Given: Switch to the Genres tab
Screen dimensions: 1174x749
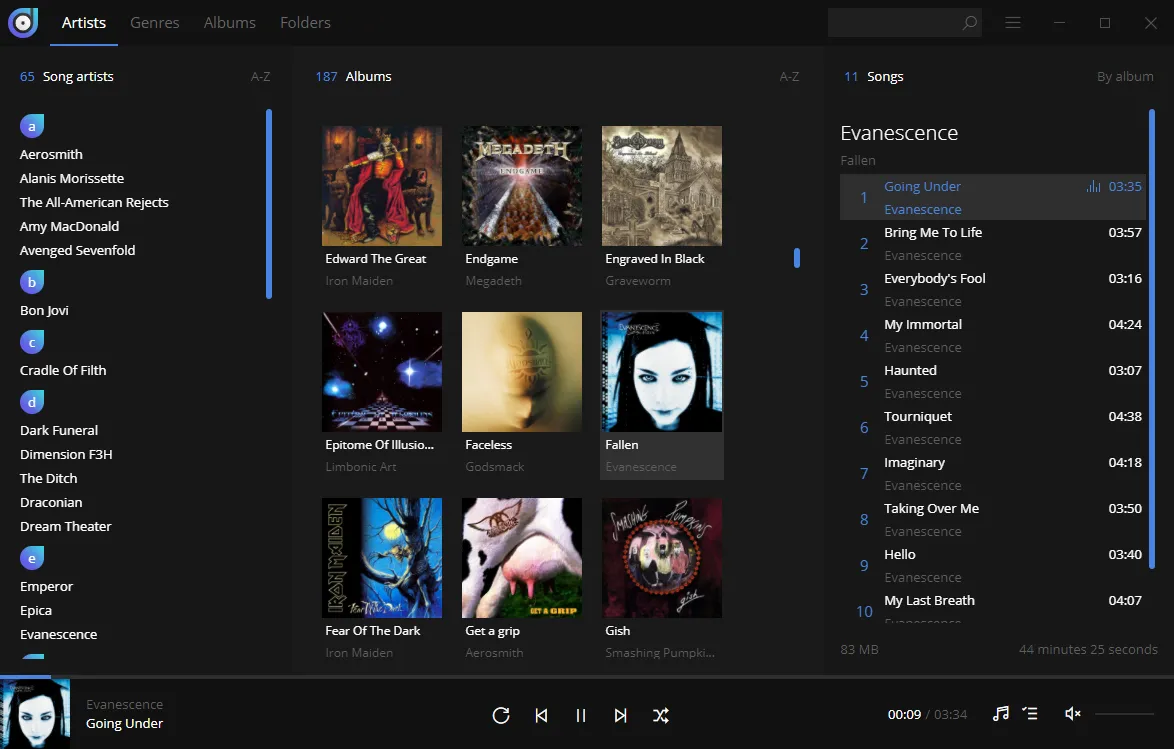Looking at the screenshot, I should point(154,22).
